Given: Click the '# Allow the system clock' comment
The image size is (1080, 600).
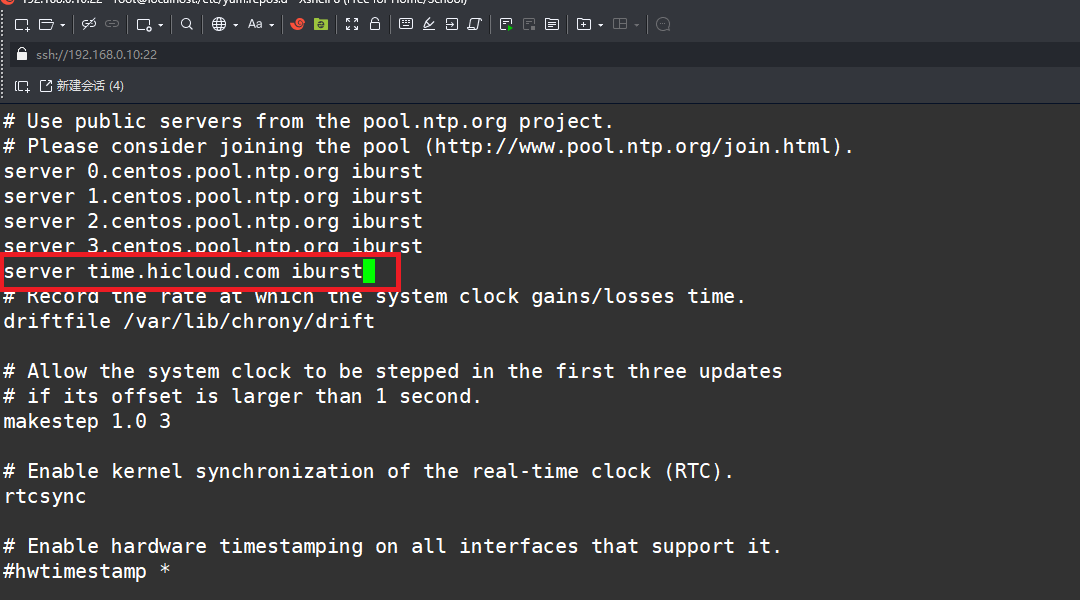Looking at the screenshot, I should tap(393, 371).
